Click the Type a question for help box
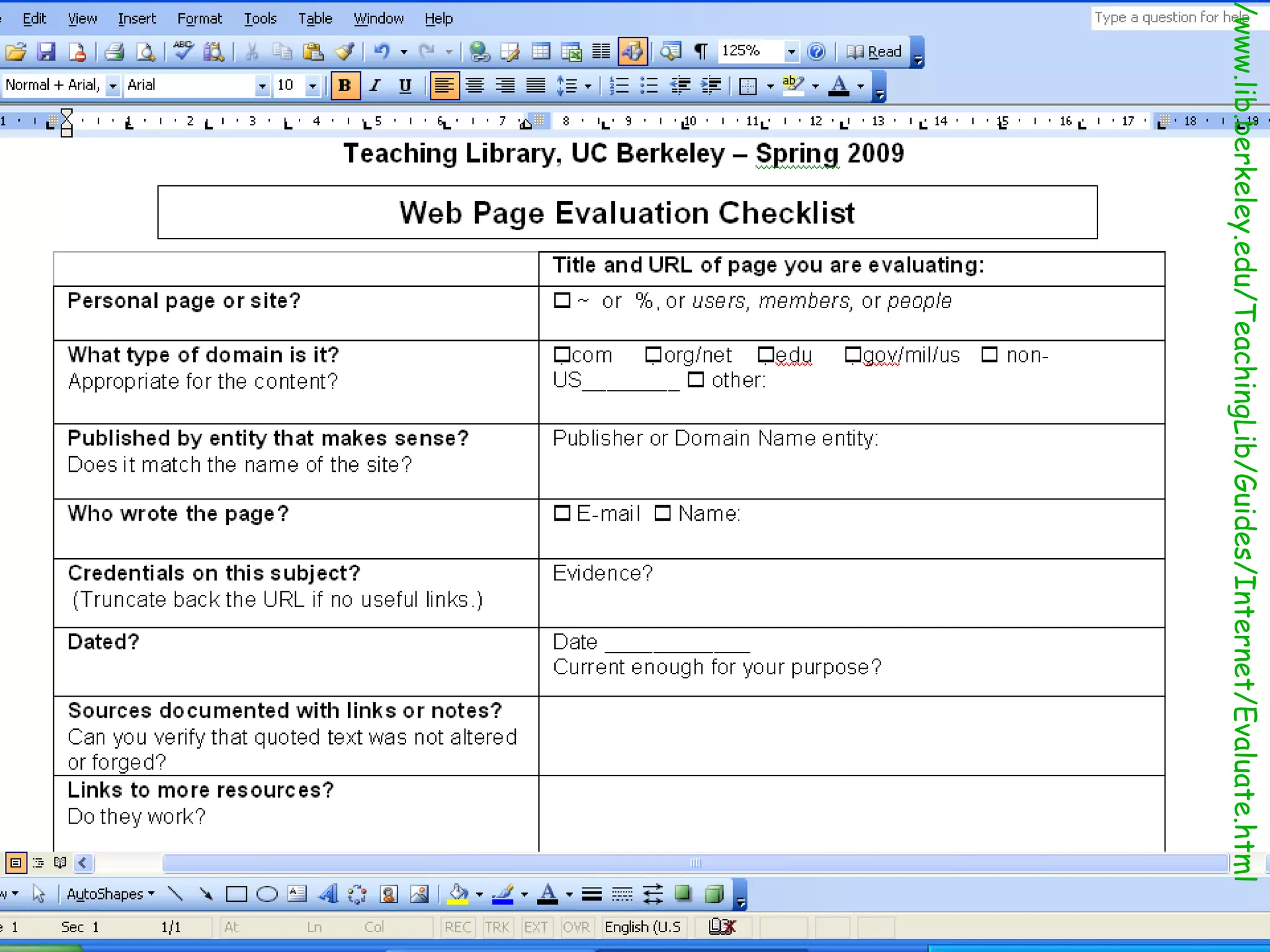Screen dimensions: 1270x952 click(x=1171, y=17)
